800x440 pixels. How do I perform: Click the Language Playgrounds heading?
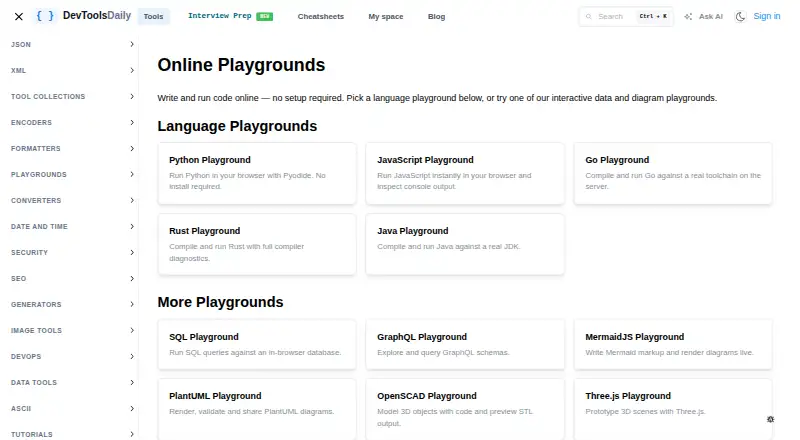(x=237, y=126)
